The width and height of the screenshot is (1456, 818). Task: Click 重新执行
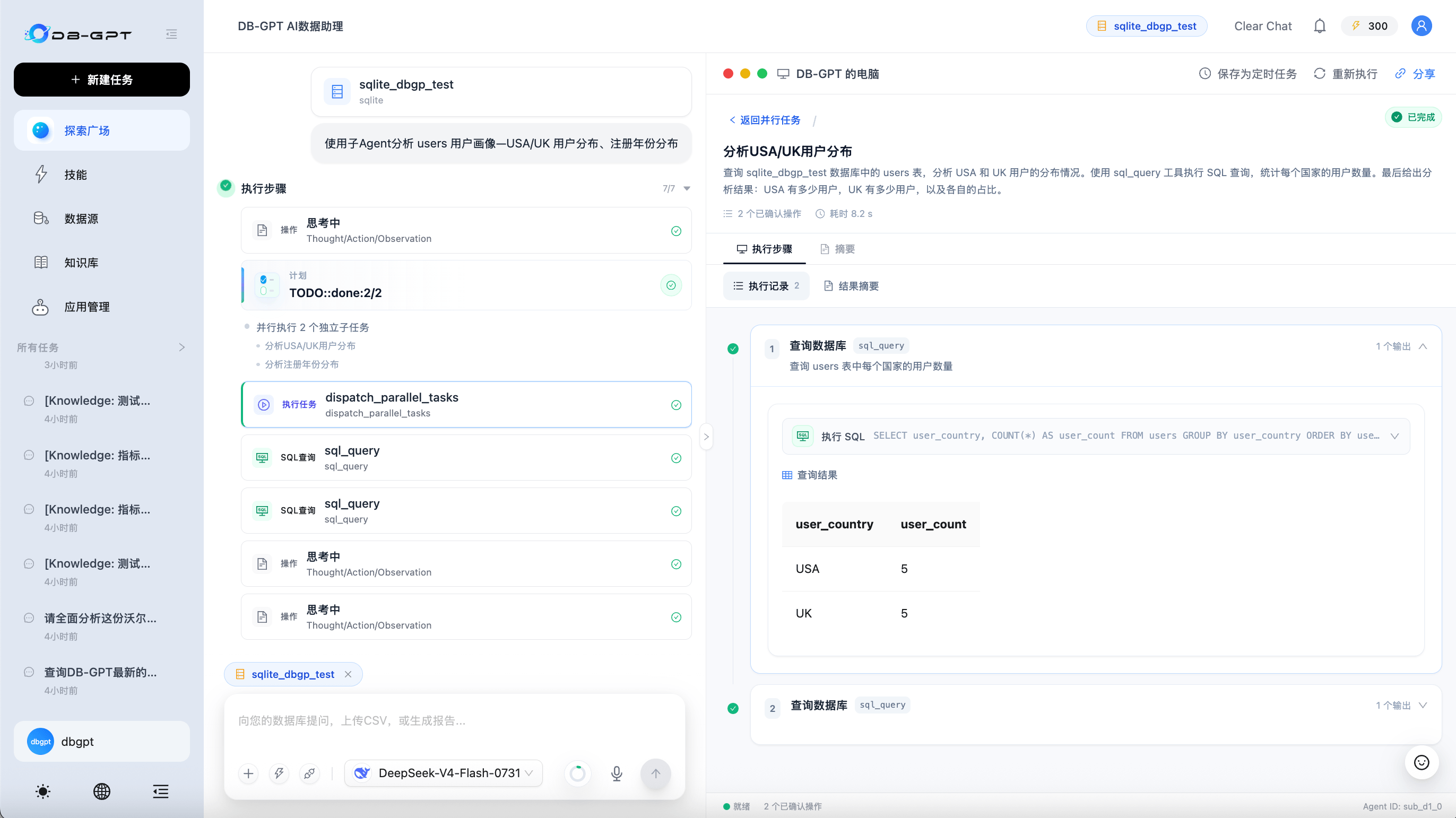[1345, 74]
